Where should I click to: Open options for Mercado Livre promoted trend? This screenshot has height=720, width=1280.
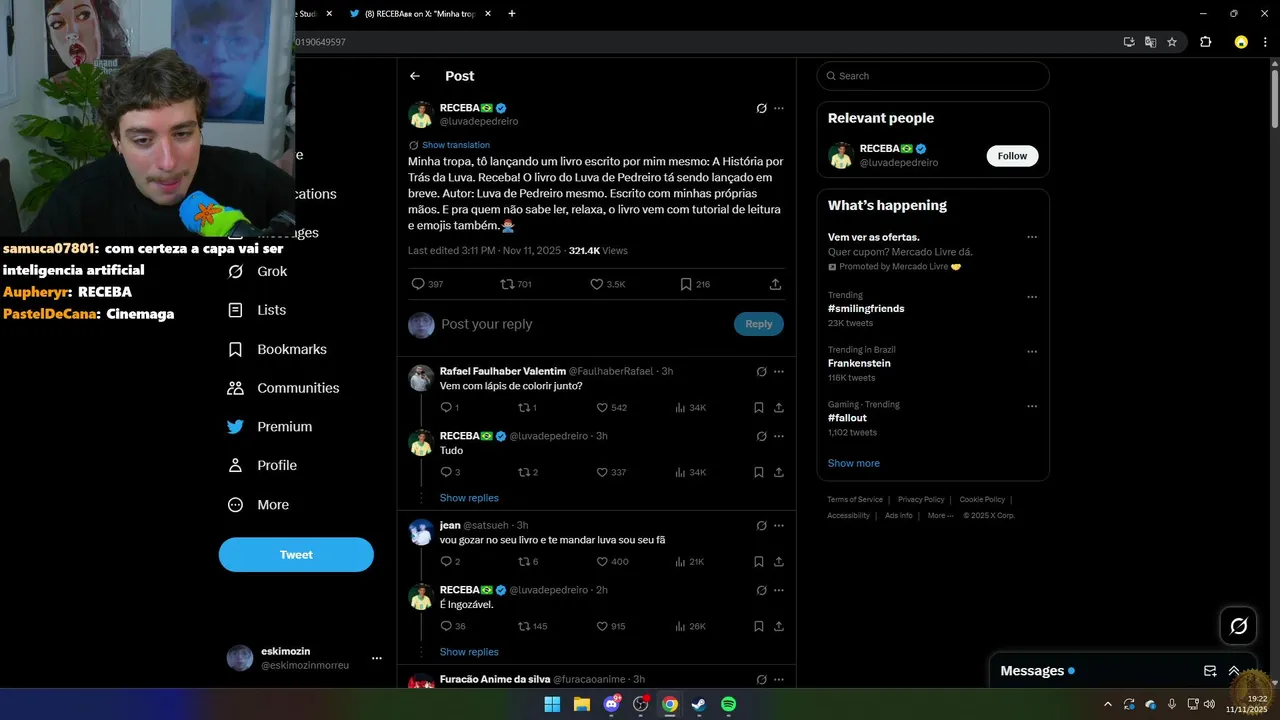[1032, 238]
